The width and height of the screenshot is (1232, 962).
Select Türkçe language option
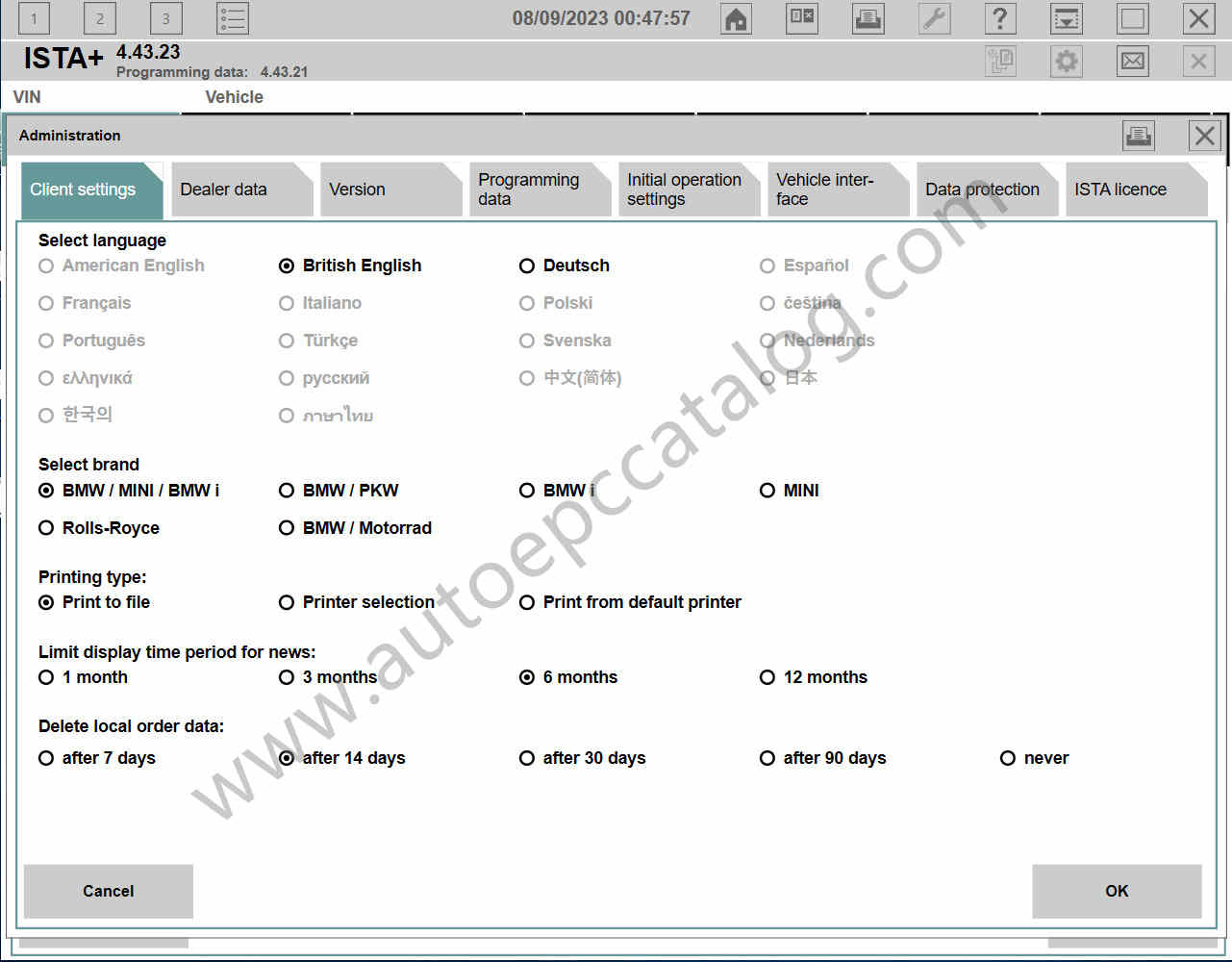pos(318,341)
